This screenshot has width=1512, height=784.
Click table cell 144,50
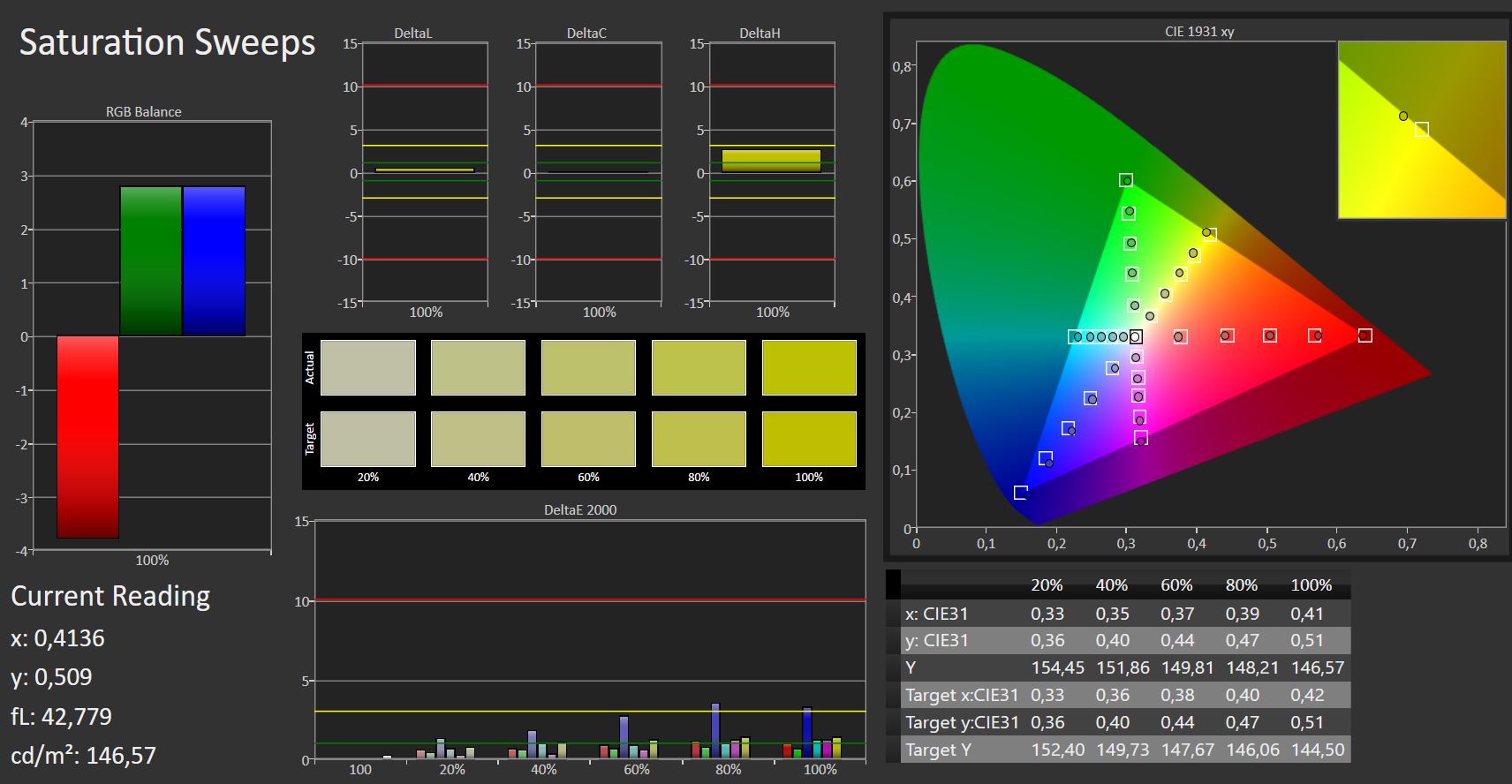(x=1318, y=750)
